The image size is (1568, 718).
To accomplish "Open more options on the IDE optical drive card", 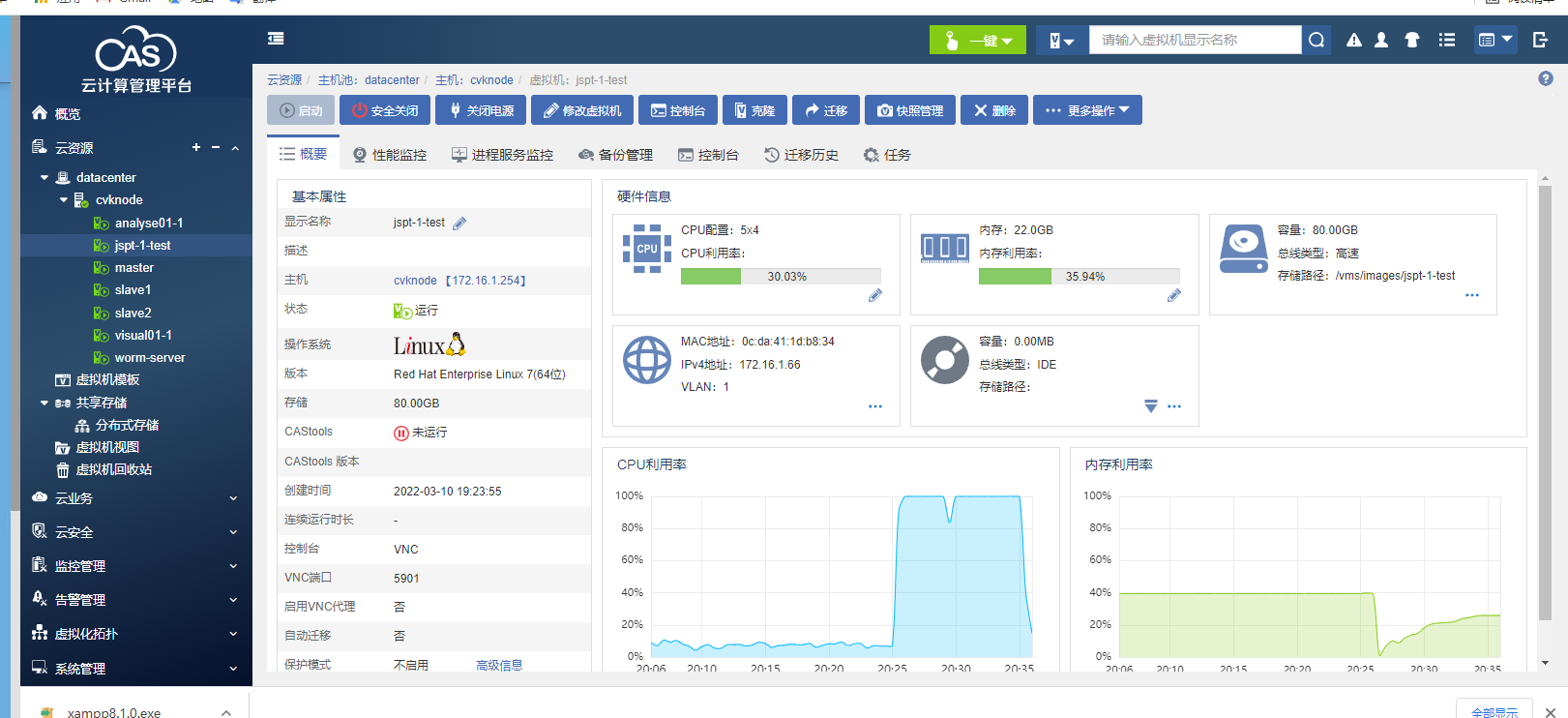I will pyautogui.click(x=1174, y=406).
